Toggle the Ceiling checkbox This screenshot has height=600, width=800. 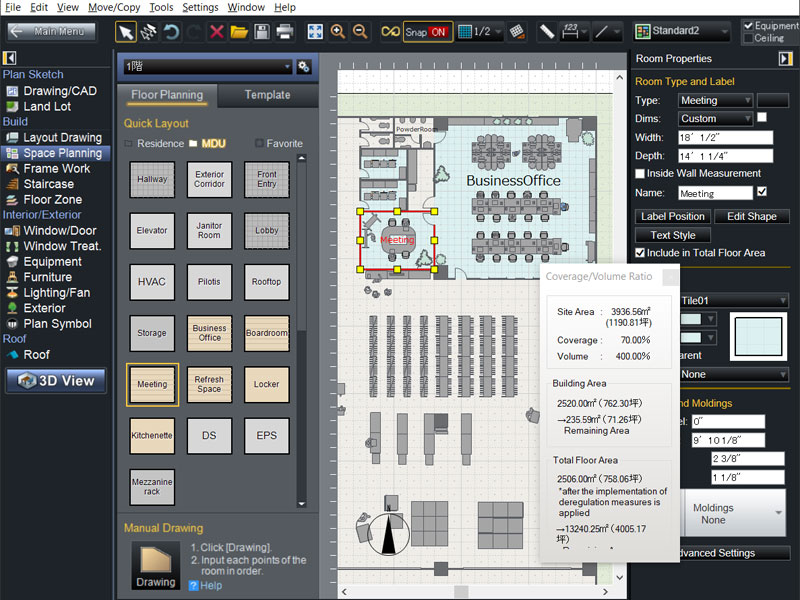point(748,38)
